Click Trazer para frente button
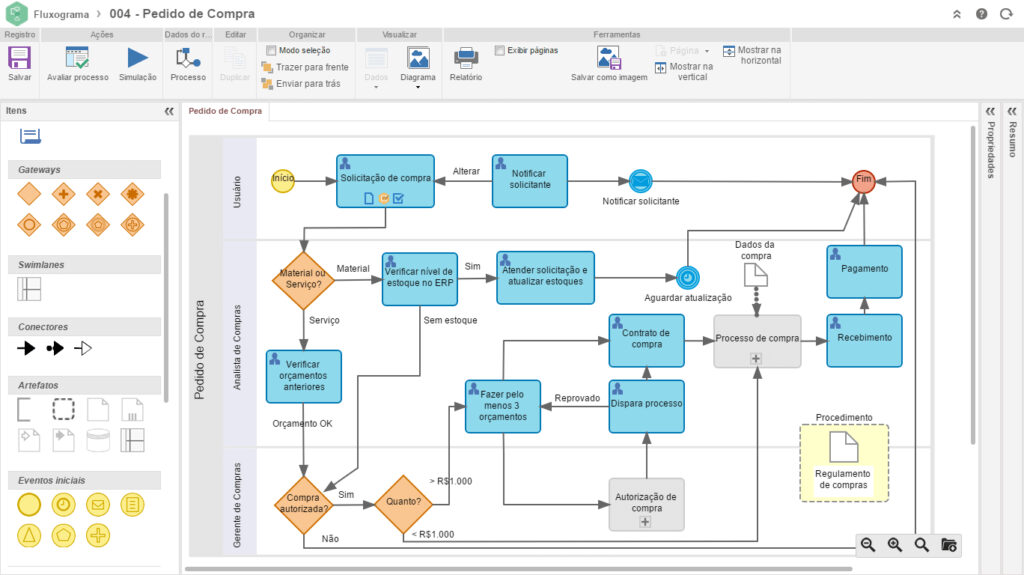This screenshot has width=1024, height=575. [x=305, y=67]
